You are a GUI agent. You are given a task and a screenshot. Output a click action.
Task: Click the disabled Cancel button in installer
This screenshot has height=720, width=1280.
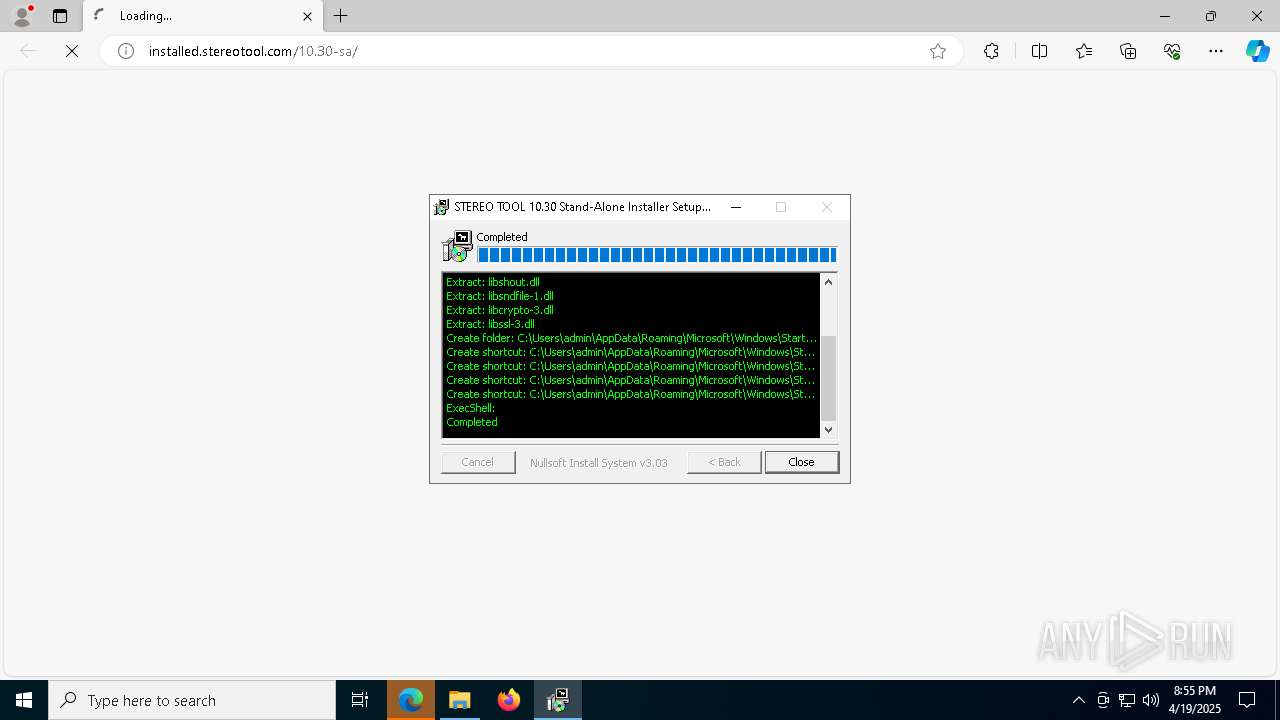tap(478, 462)
